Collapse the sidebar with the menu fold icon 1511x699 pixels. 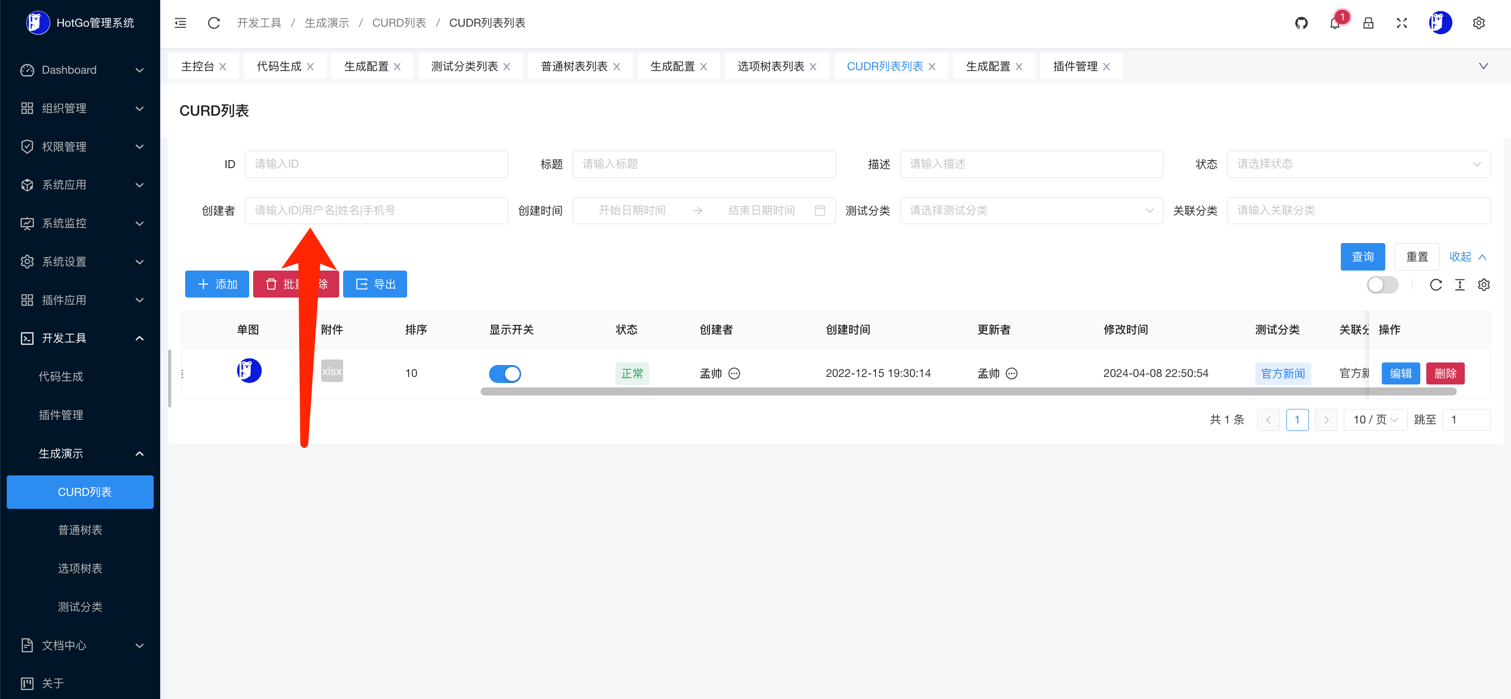pos(180,23)
